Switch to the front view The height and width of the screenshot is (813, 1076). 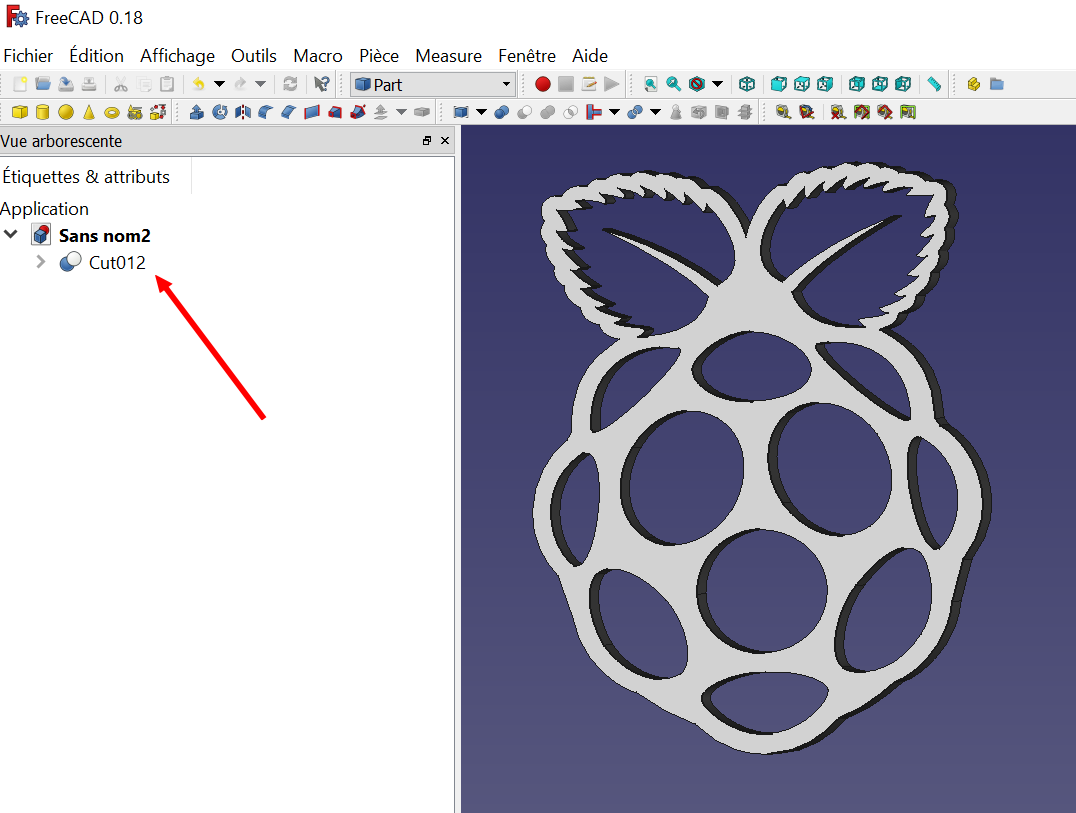[778, 84]
